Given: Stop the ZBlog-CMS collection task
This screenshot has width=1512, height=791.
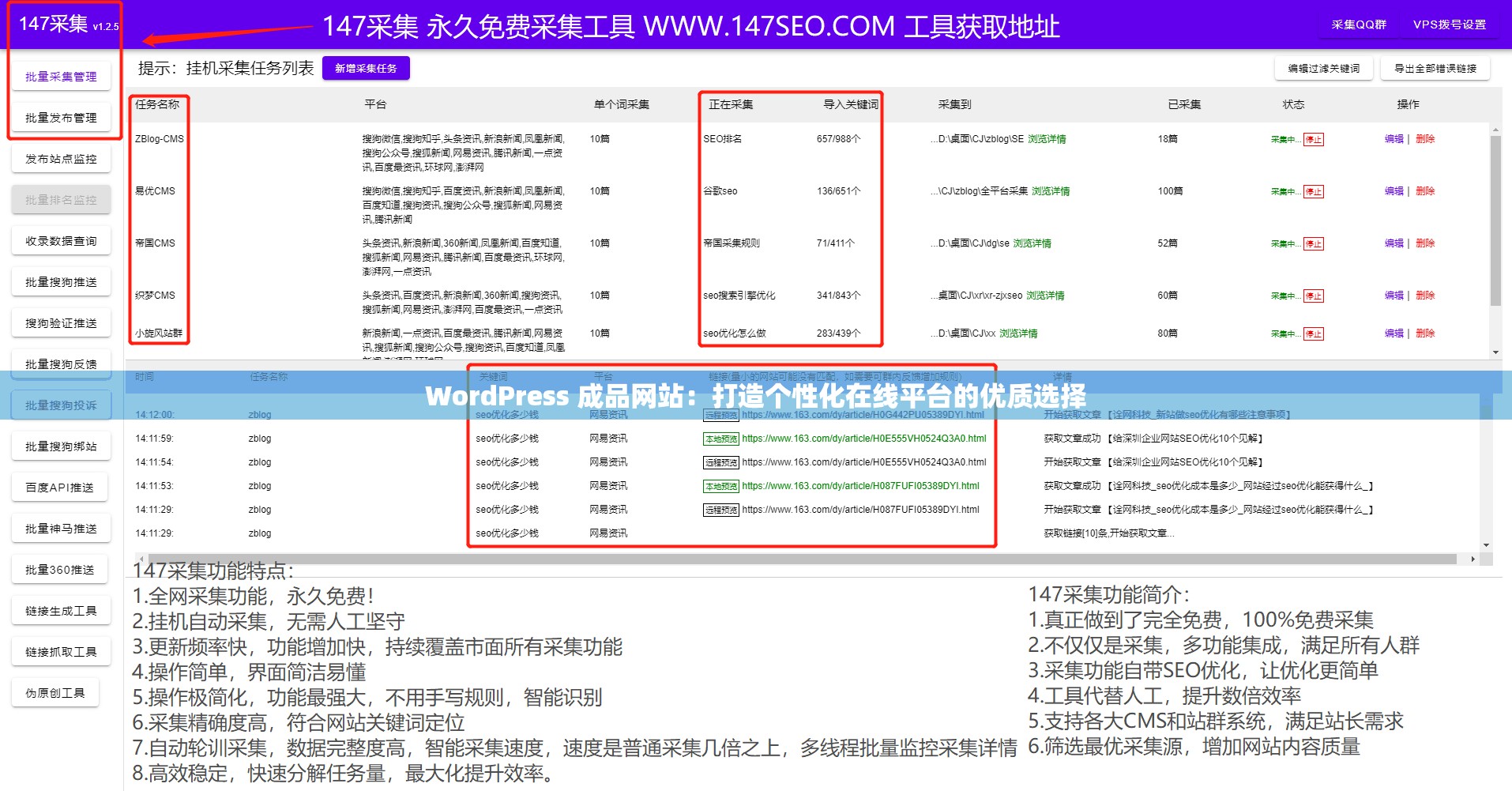Looking at the screenshot, I should click(x=1314, y=138).
